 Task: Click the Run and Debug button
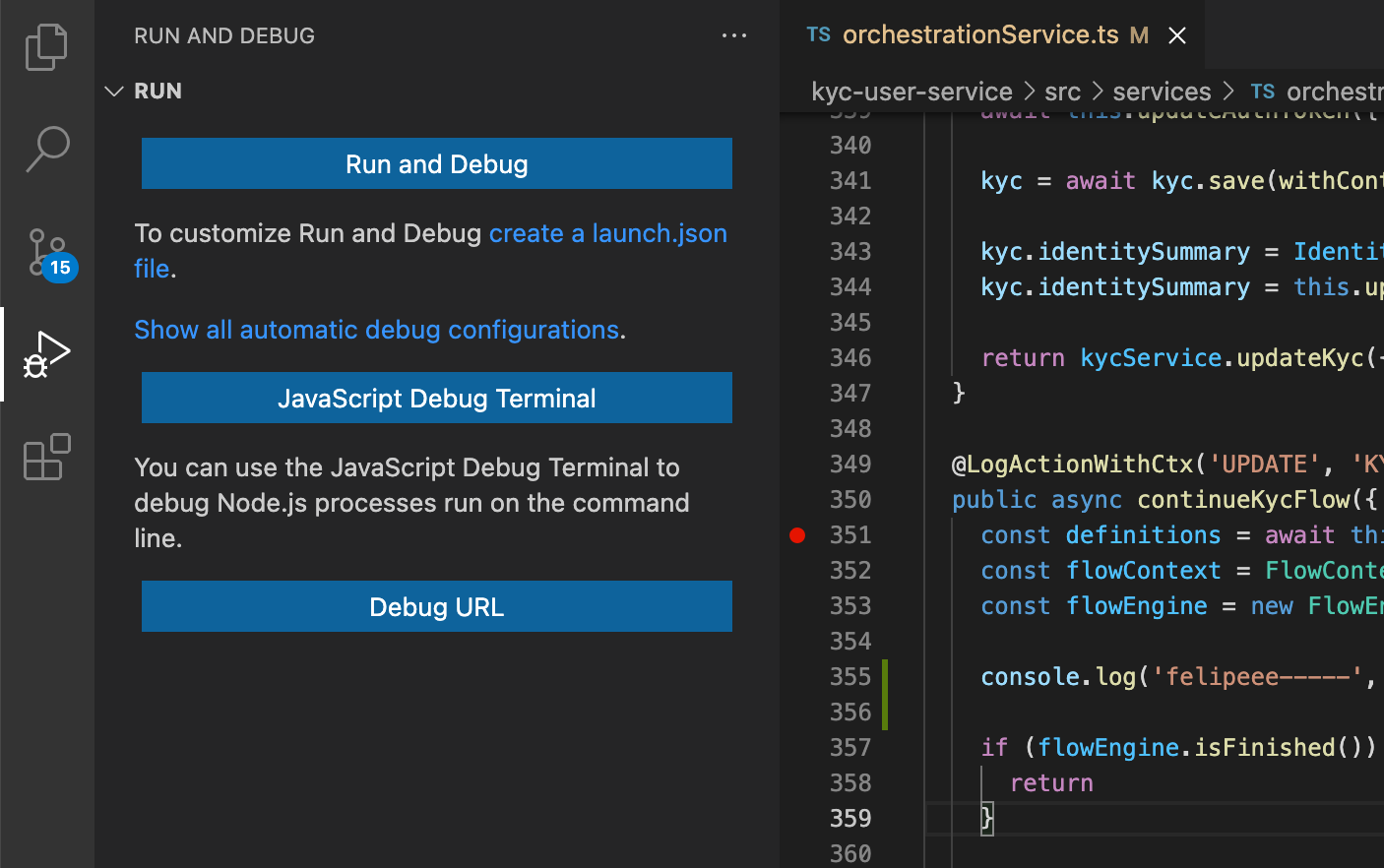(x=436, y=163)
